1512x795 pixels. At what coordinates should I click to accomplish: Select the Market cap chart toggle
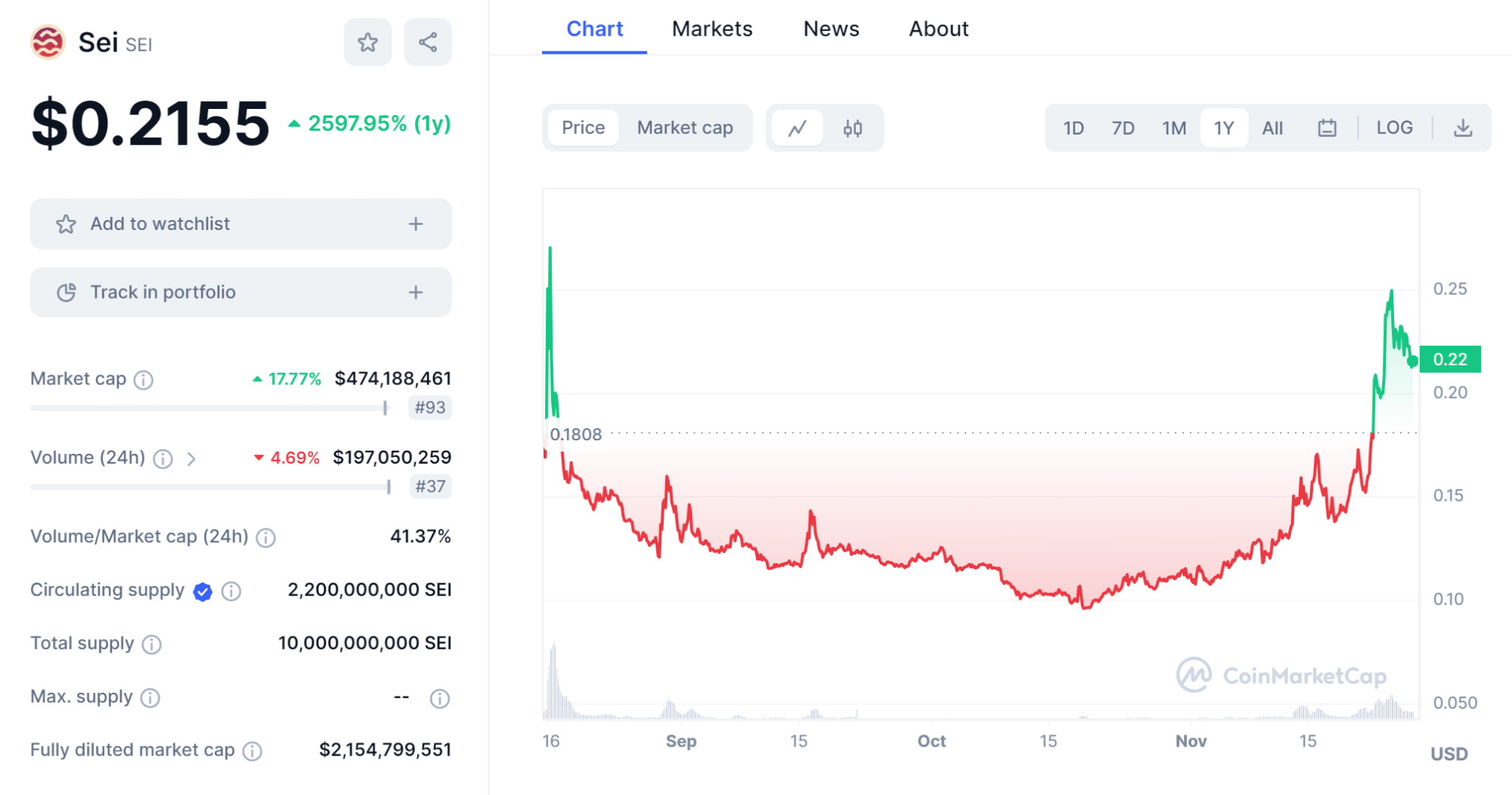685,128
